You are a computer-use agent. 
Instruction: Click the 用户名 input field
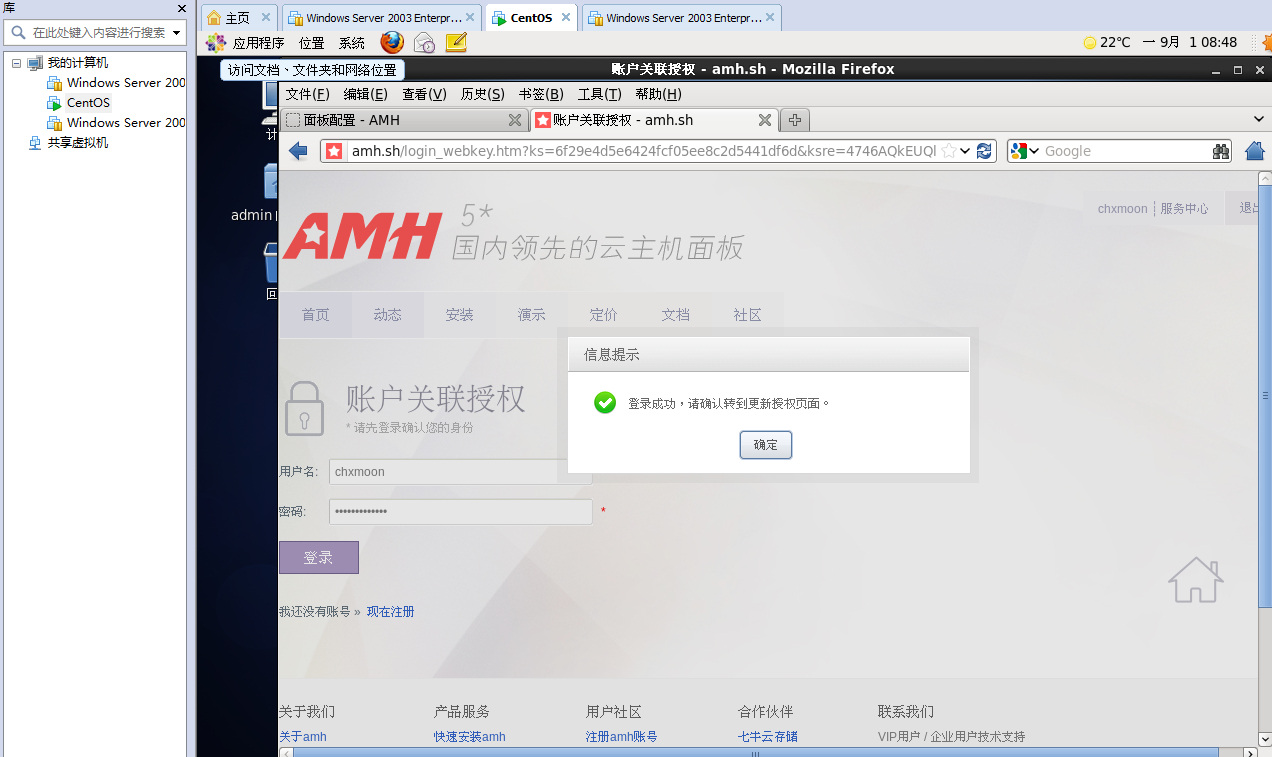pos(460,472)
